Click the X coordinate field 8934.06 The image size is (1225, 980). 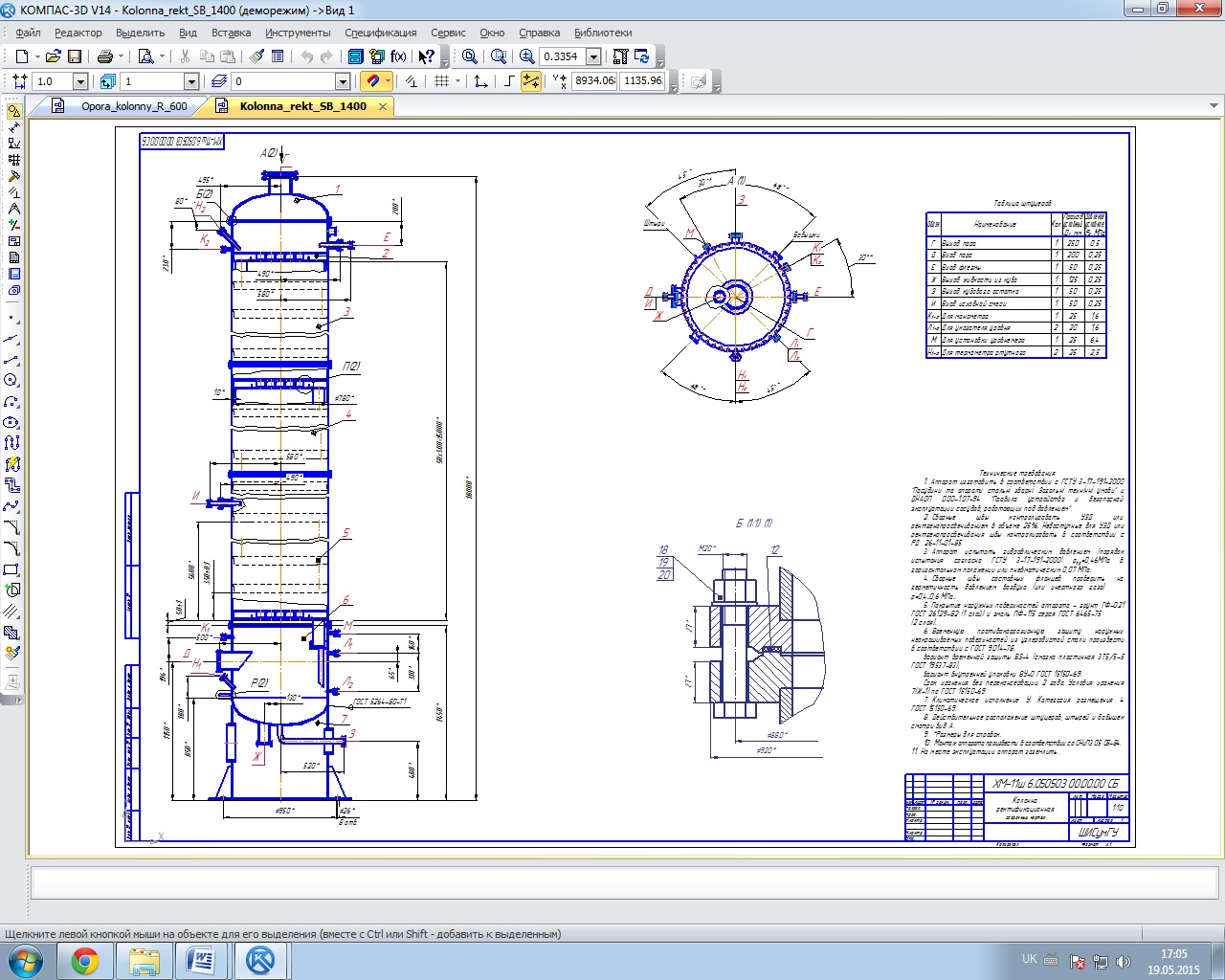coord(594,81)
